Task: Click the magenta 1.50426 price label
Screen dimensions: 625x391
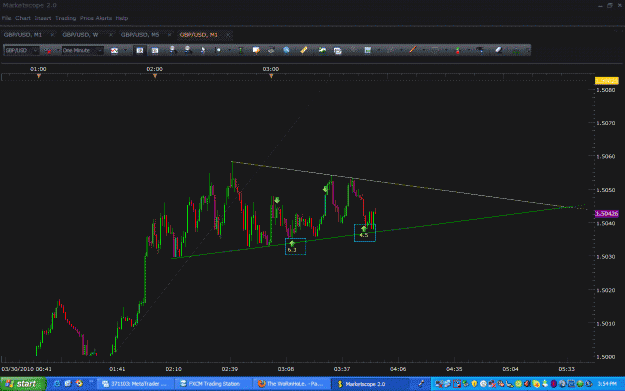Action: [x=607, y=214]
